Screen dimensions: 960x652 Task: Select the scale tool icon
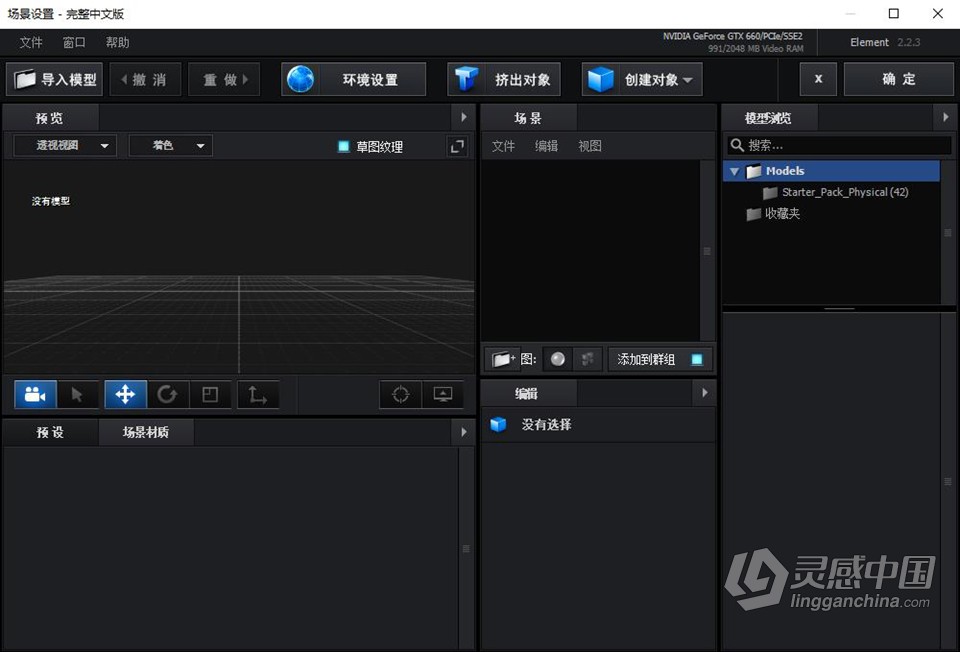coord(210,394)
